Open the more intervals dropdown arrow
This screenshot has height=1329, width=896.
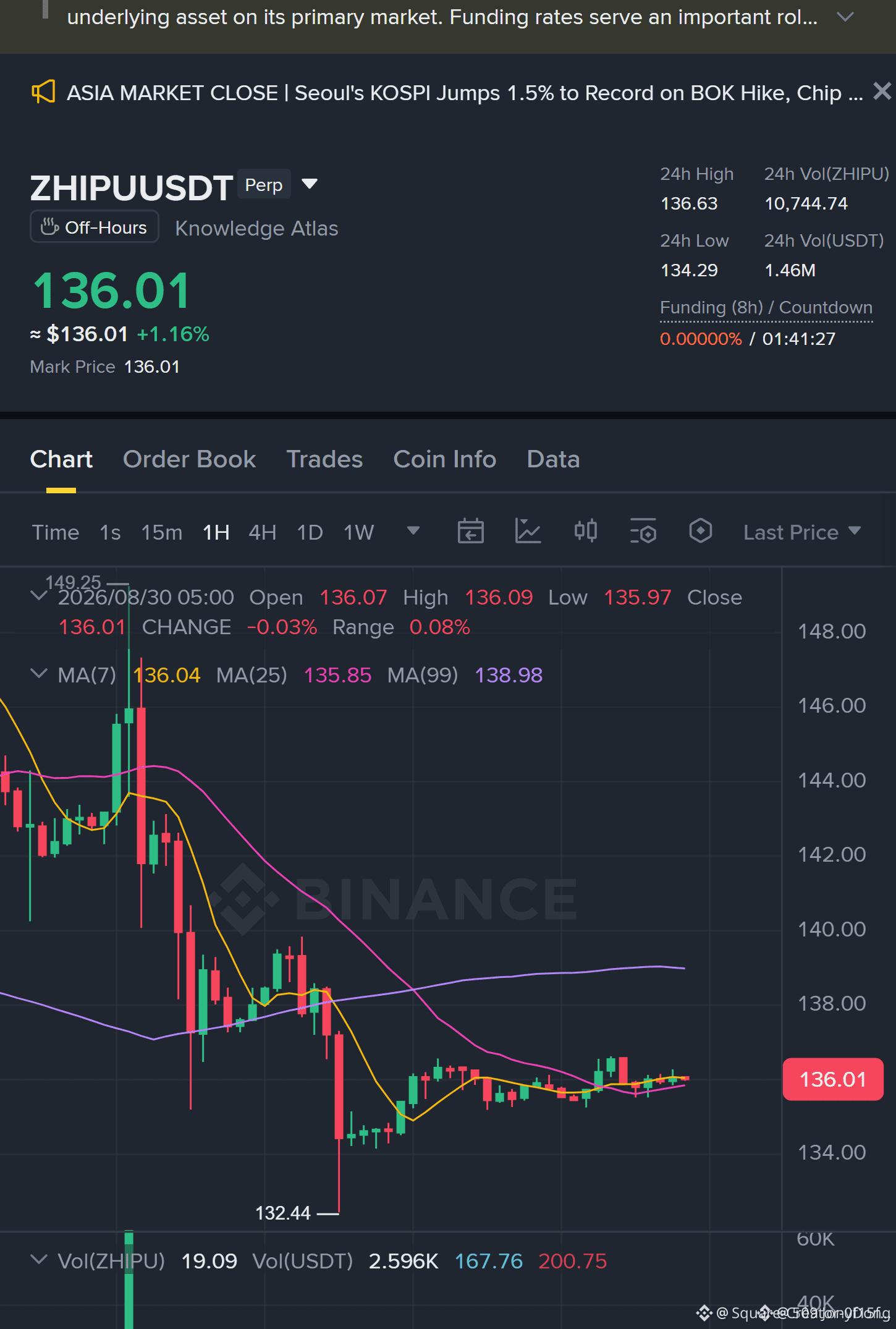(x=413, y=530)
